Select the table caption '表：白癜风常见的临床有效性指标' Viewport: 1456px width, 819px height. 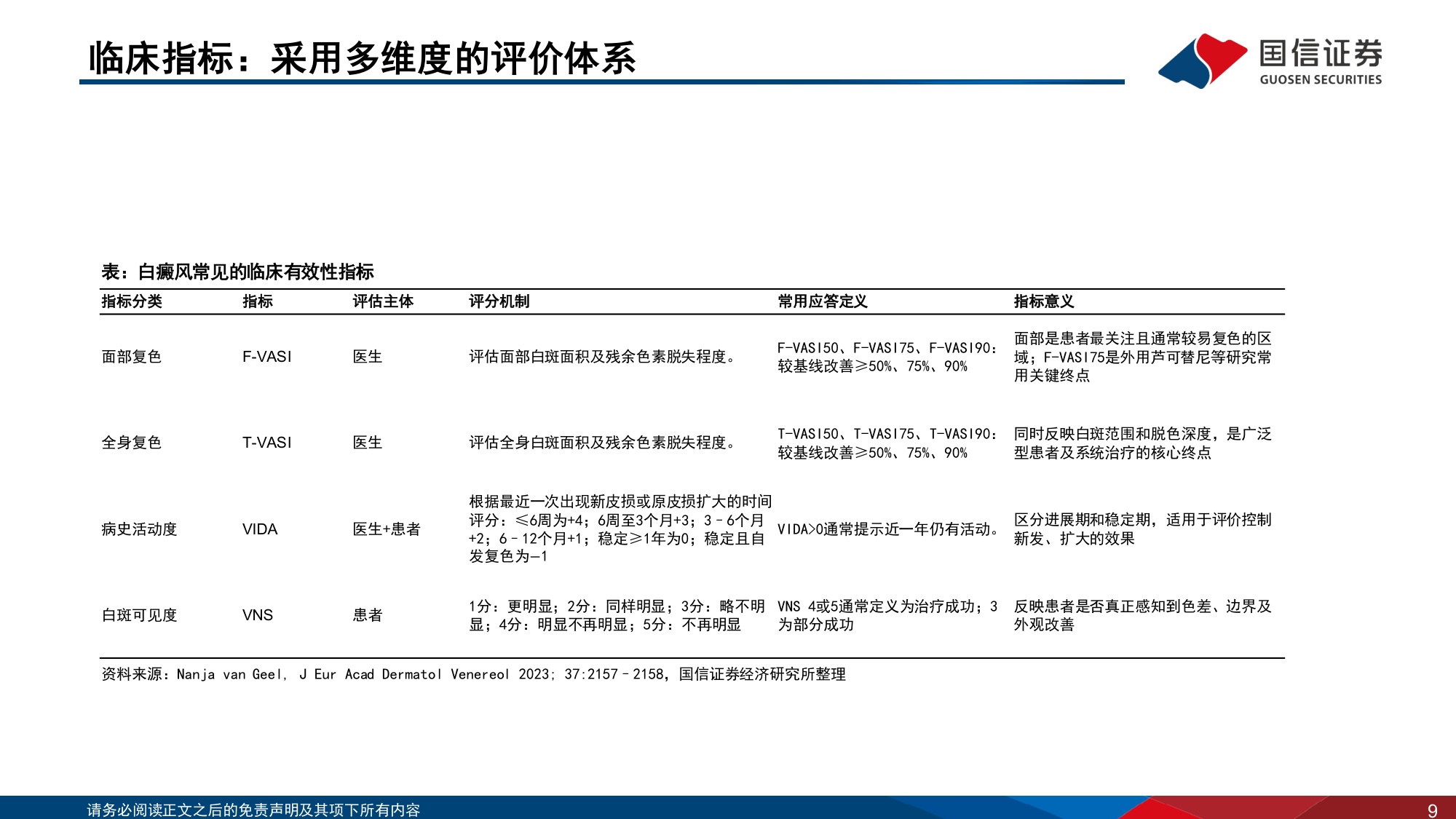237,272
